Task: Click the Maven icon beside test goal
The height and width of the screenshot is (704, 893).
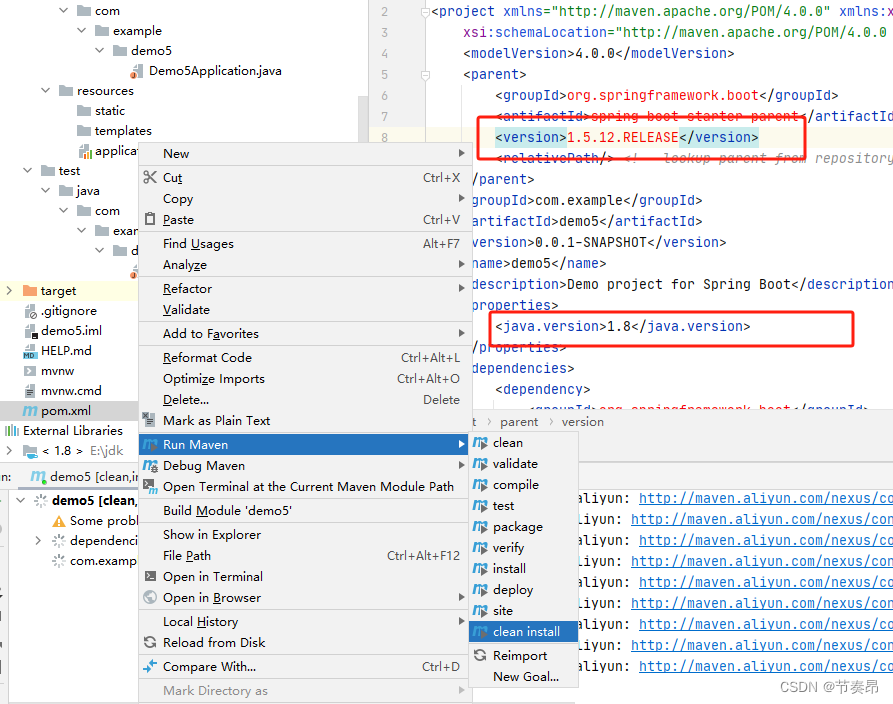Action: (480, 506)
